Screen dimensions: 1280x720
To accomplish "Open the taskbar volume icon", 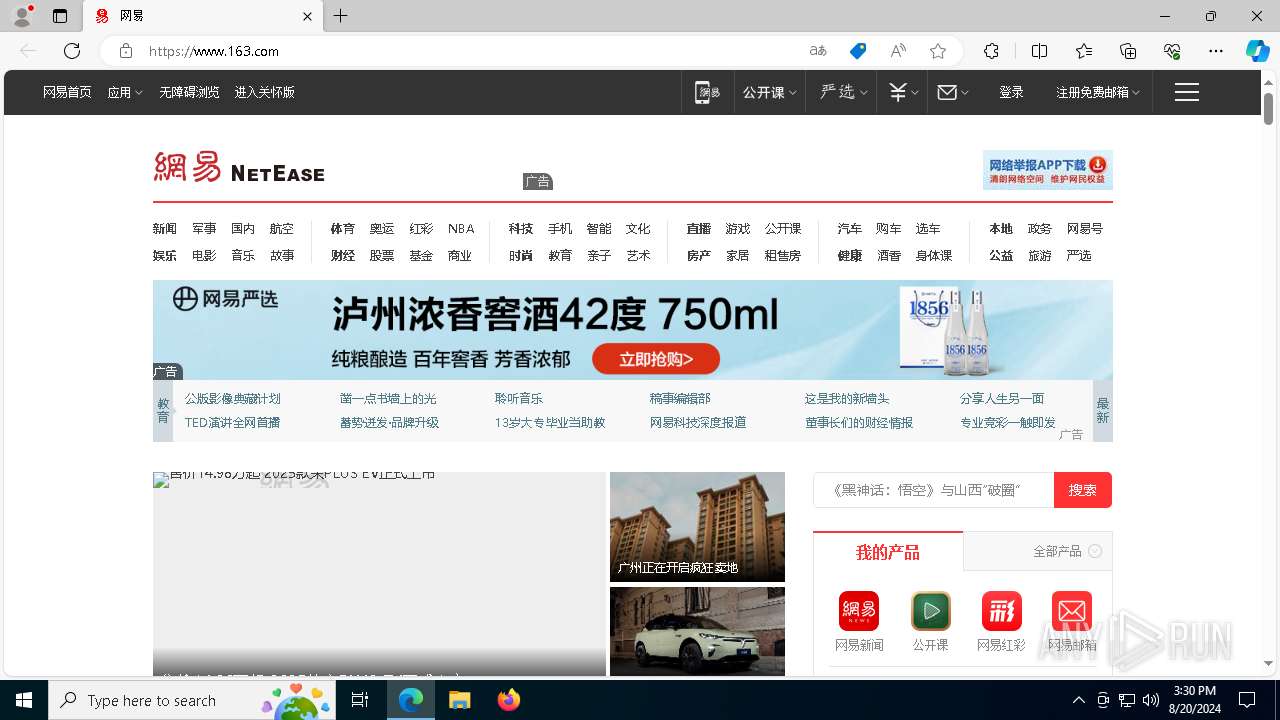I will point(1150,700).
